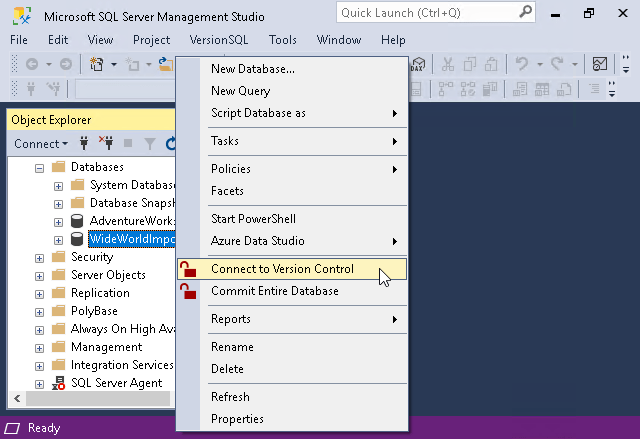Click the Paste toolbar icon
This screenshot has height=439, width=640.
[x=491, y=64]
